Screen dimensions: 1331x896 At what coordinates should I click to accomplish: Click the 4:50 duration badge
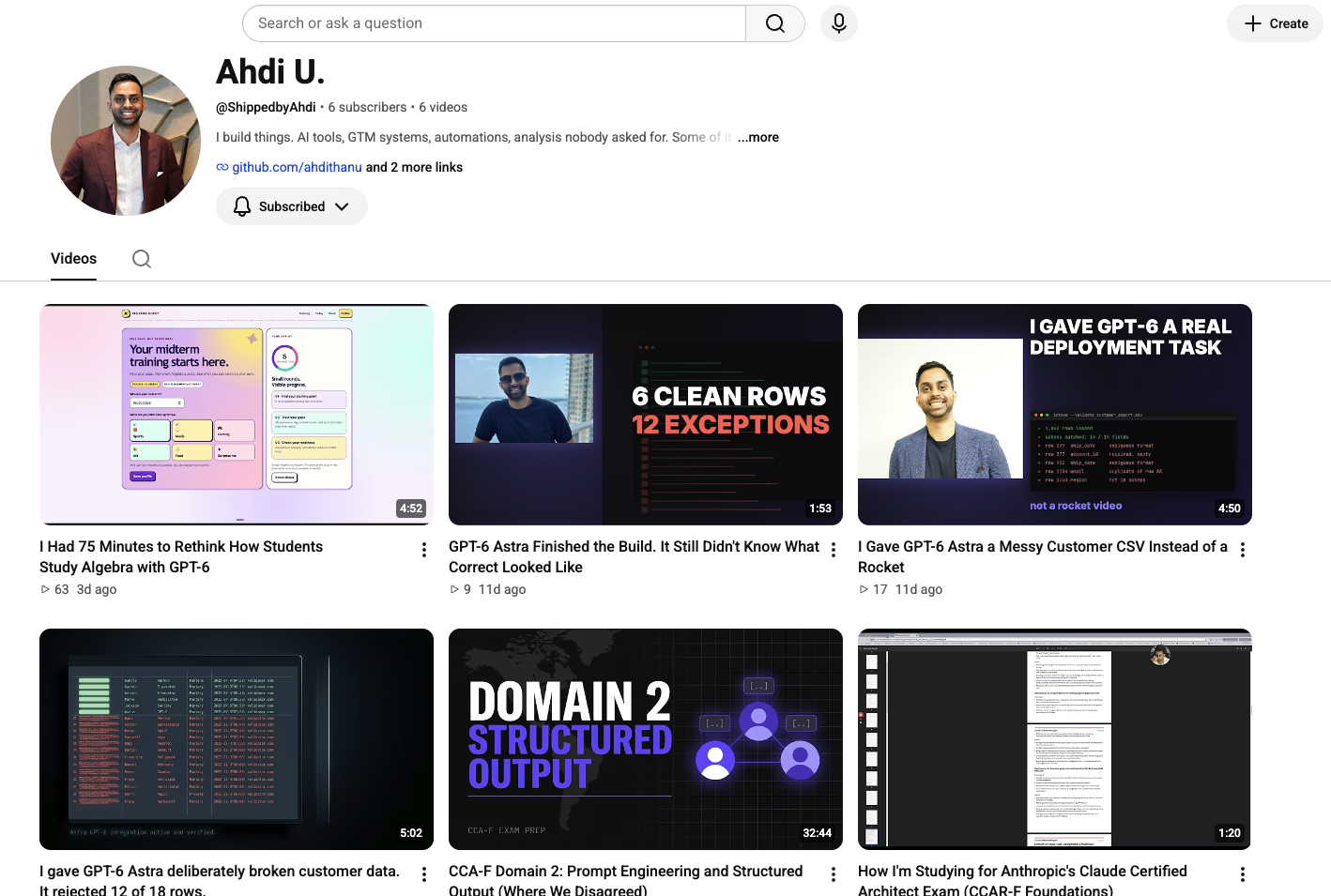1230,509
